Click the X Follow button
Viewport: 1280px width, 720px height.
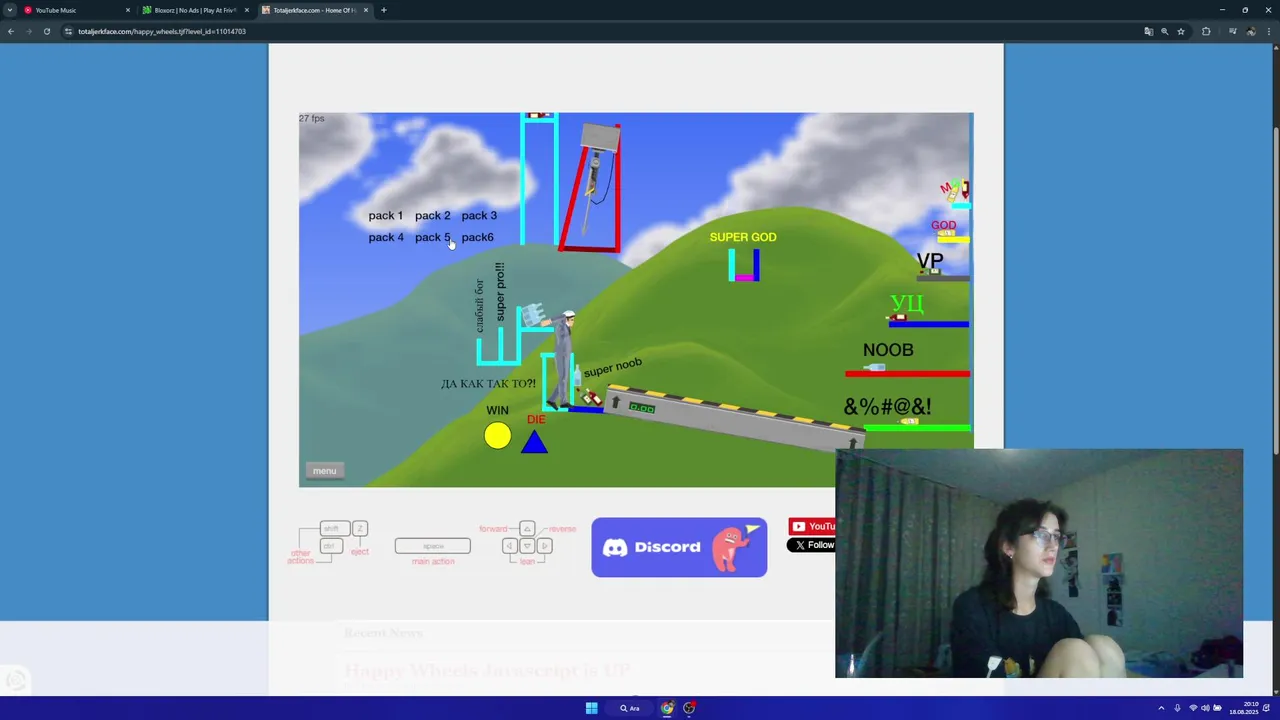coord(812,545)
